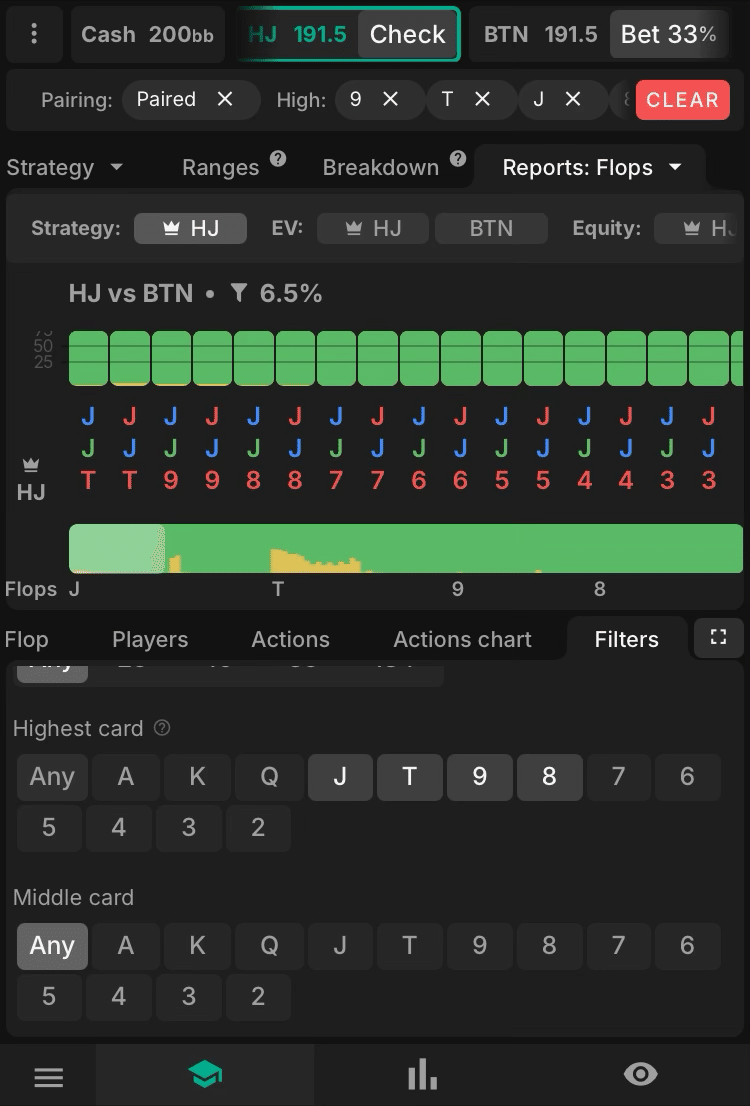
Task: Open the Reports: Flops dropdown
Action: [592, 168]
